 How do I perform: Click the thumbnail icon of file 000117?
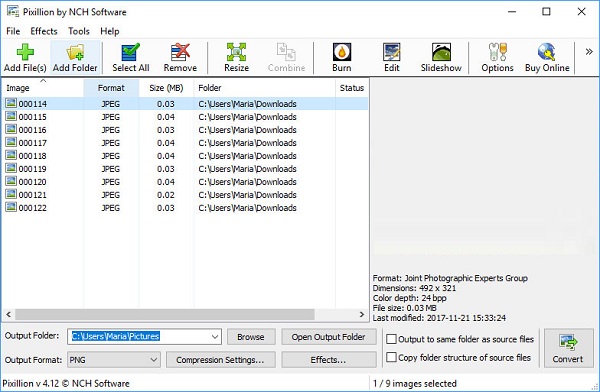(x=11, y=142)
